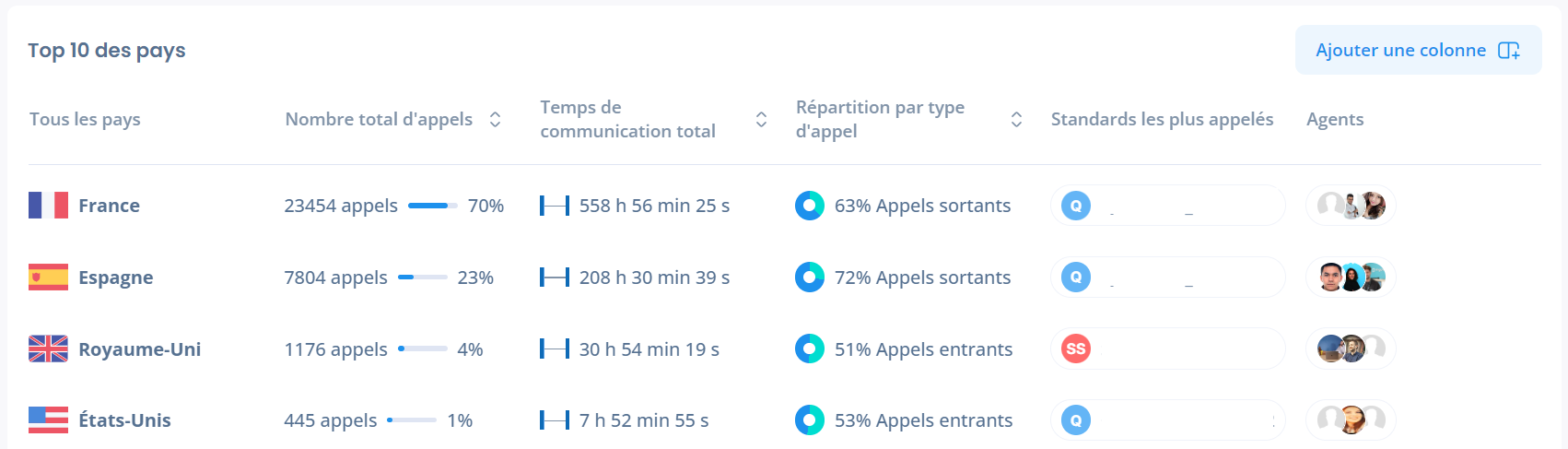Click the États-Unis flag icon
Viewport: 1568px width, 449px height.
[48, 419]
